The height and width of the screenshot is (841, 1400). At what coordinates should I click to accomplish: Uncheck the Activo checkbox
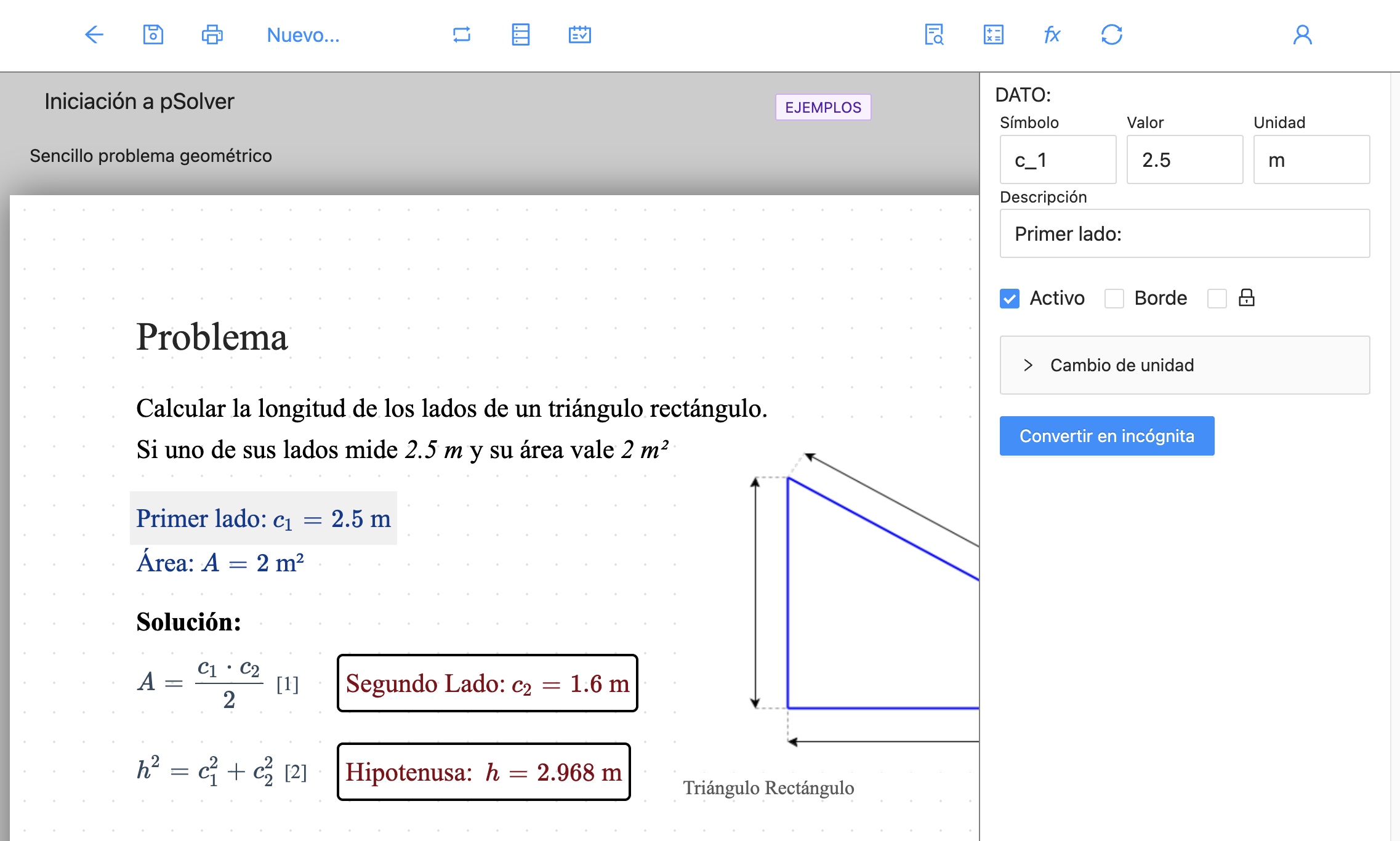coord(1010,299)
